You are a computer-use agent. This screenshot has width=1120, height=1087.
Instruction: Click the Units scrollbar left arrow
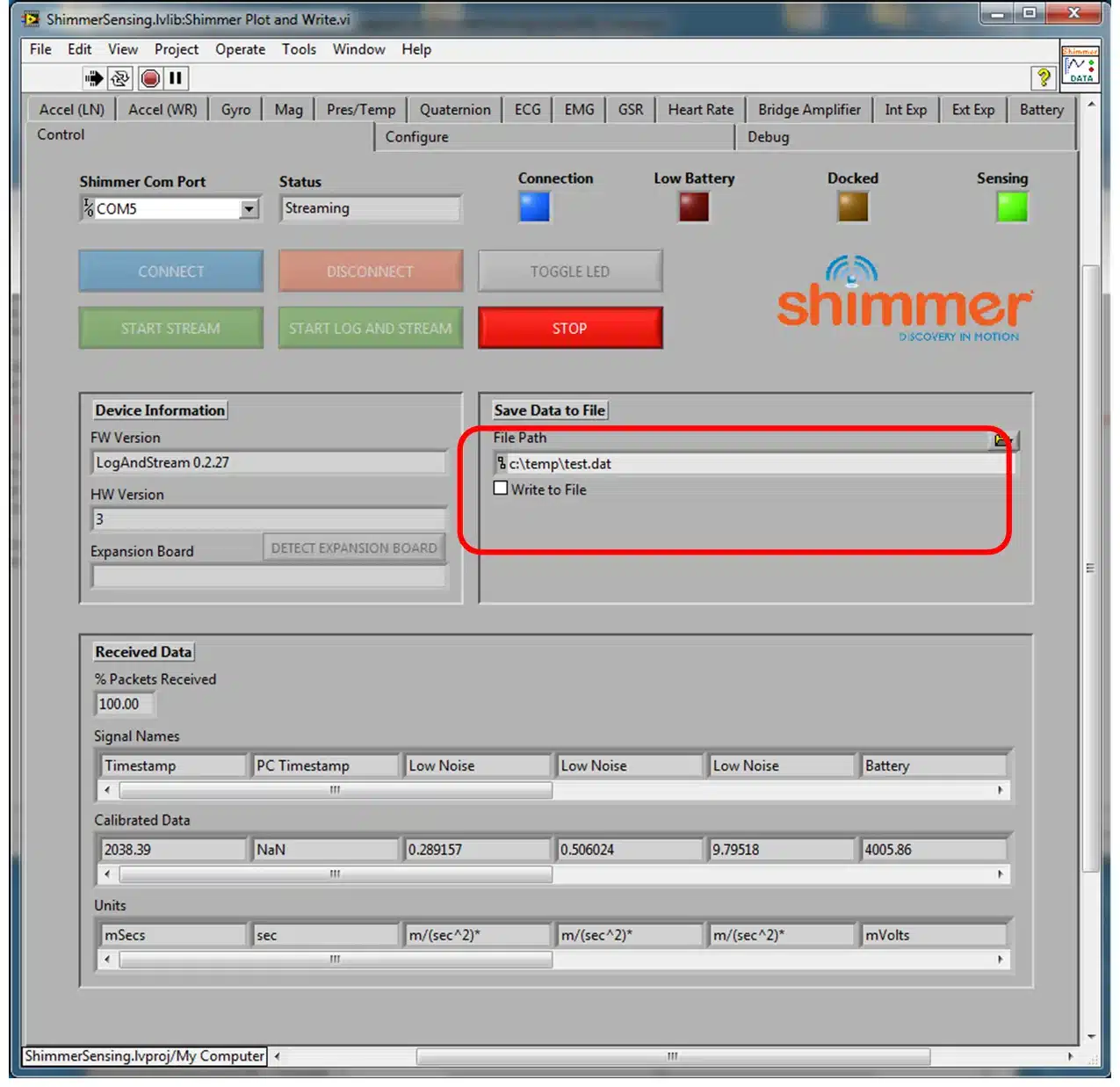[107, 960]
